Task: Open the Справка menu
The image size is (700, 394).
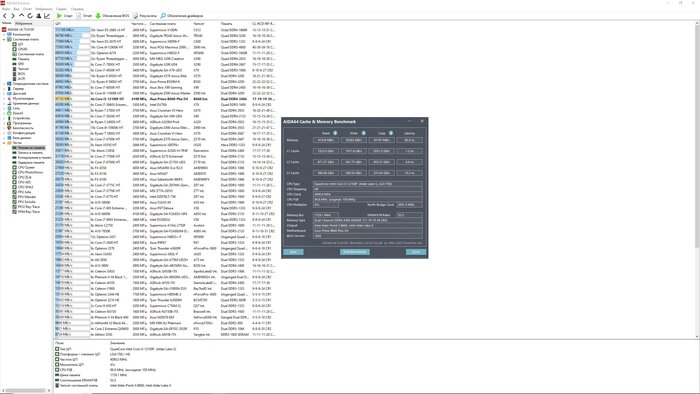Action: [77, 9]
